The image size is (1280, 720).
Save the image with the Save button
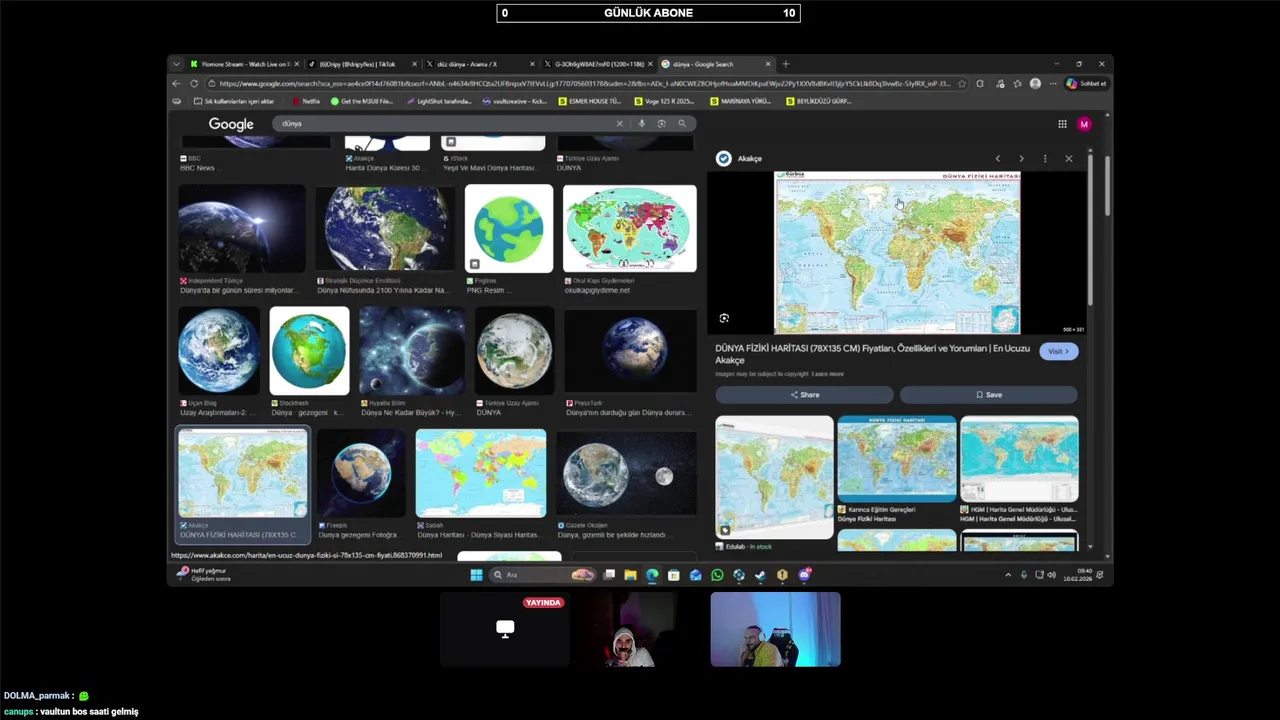989,395
